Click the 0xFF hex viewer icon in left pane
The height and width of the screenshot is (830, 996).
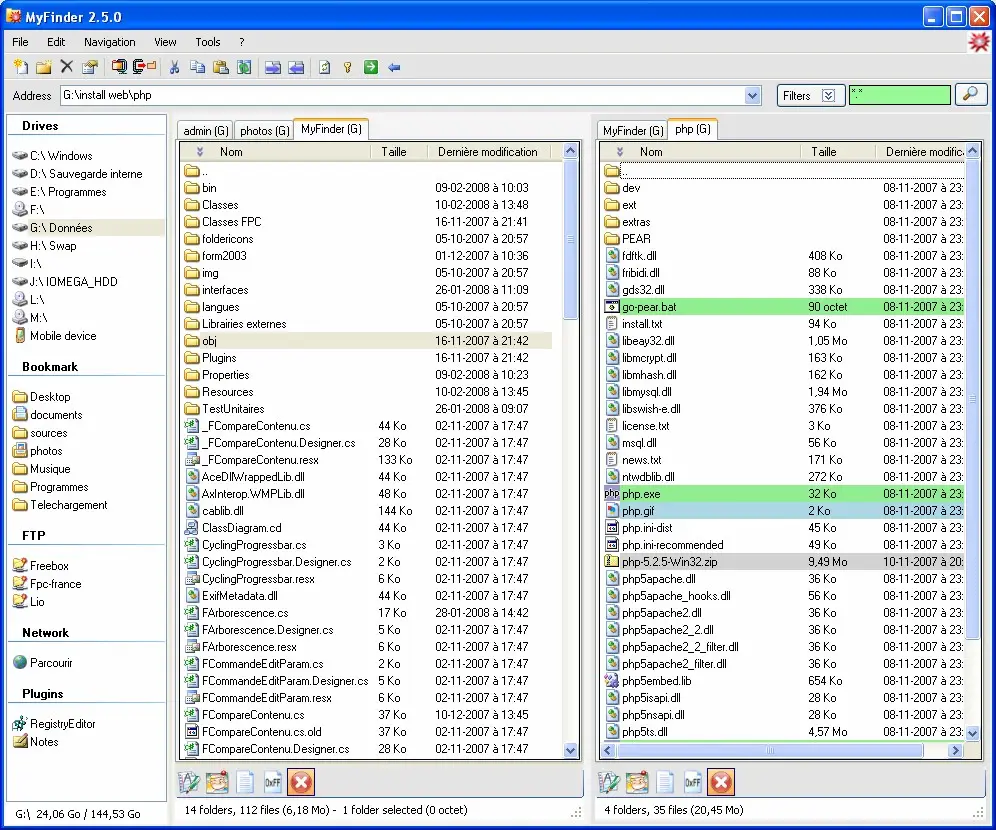(274, 782)
